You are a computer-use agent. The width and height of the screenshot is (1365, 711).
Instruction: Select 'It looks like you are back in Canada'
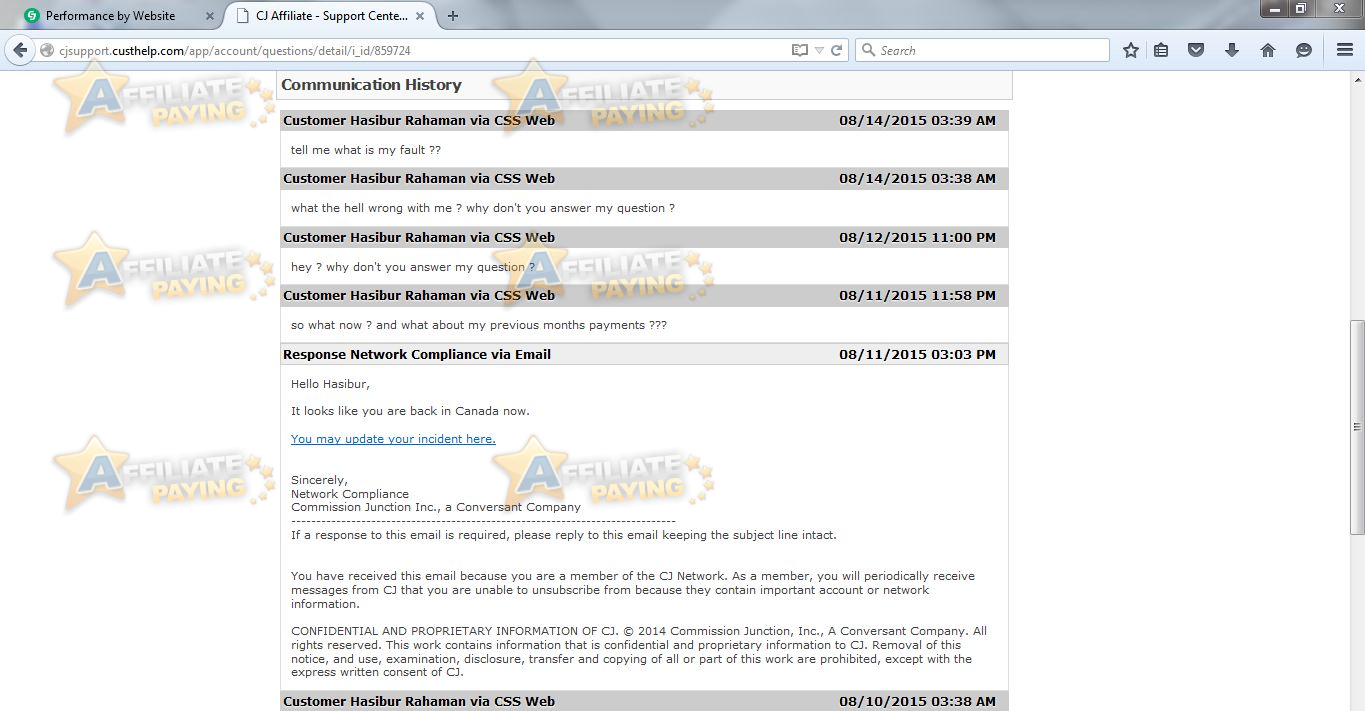[410, 411]
